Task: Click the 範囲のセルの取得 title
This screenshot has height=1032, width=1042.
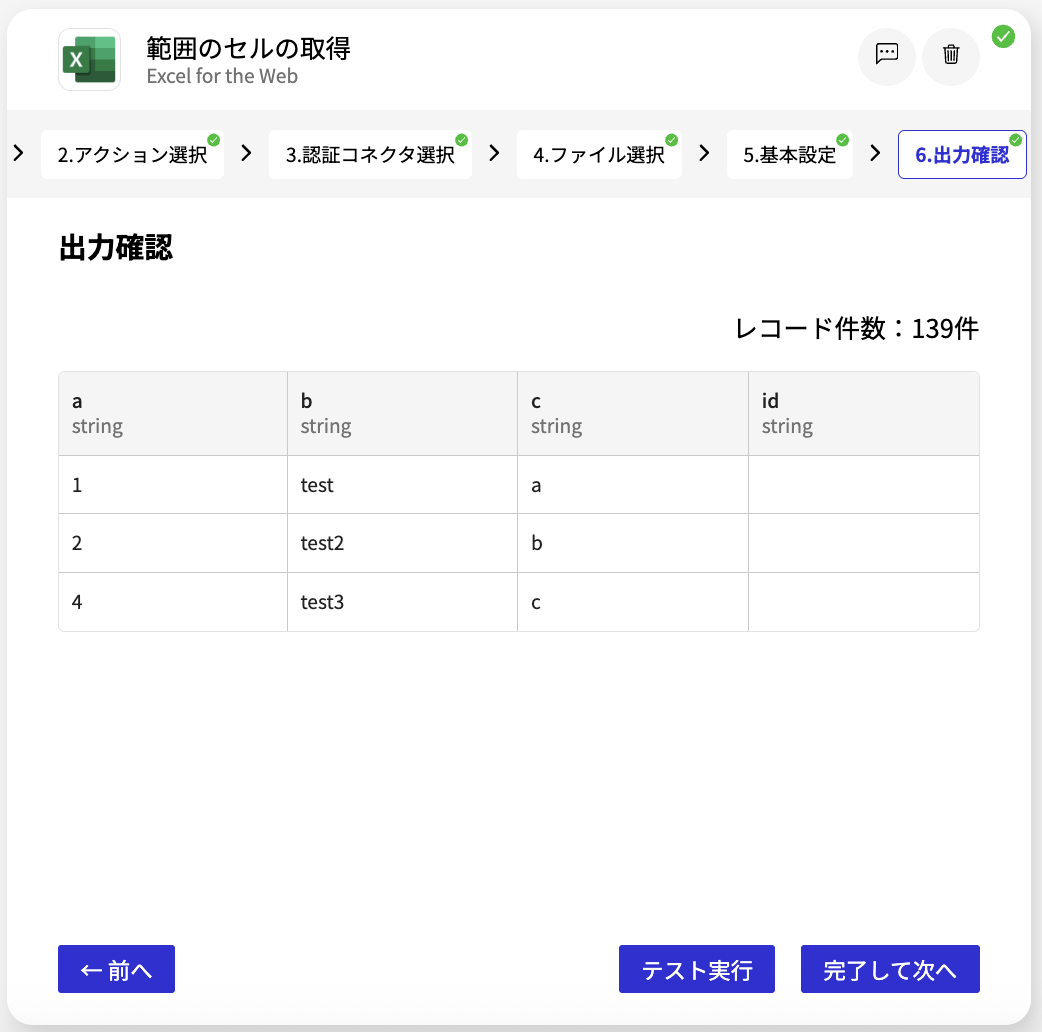Action: (x=249, y=49)
